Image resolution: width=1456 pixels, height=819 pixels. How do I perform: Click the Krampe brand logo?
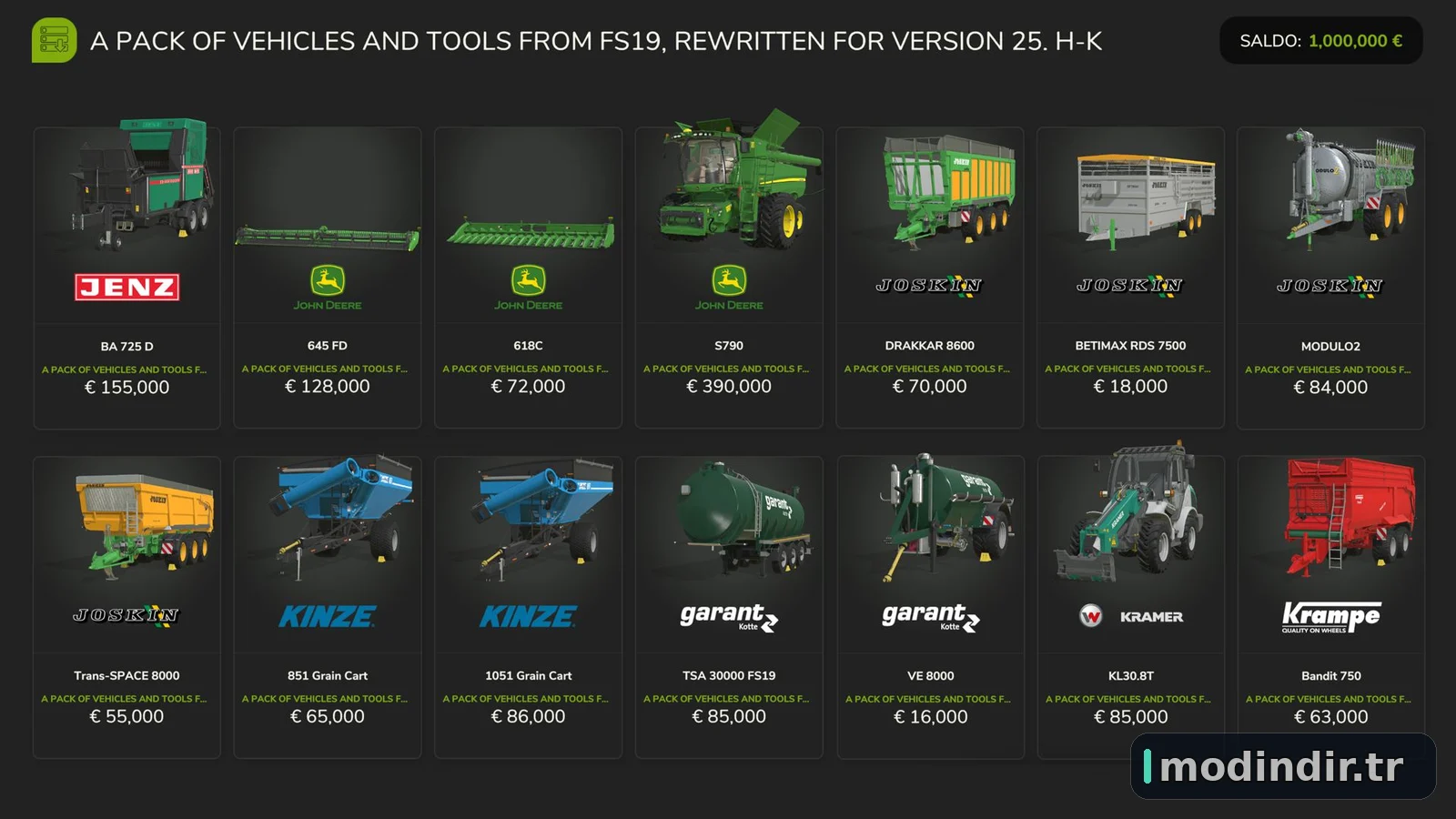pos(1331,617)
